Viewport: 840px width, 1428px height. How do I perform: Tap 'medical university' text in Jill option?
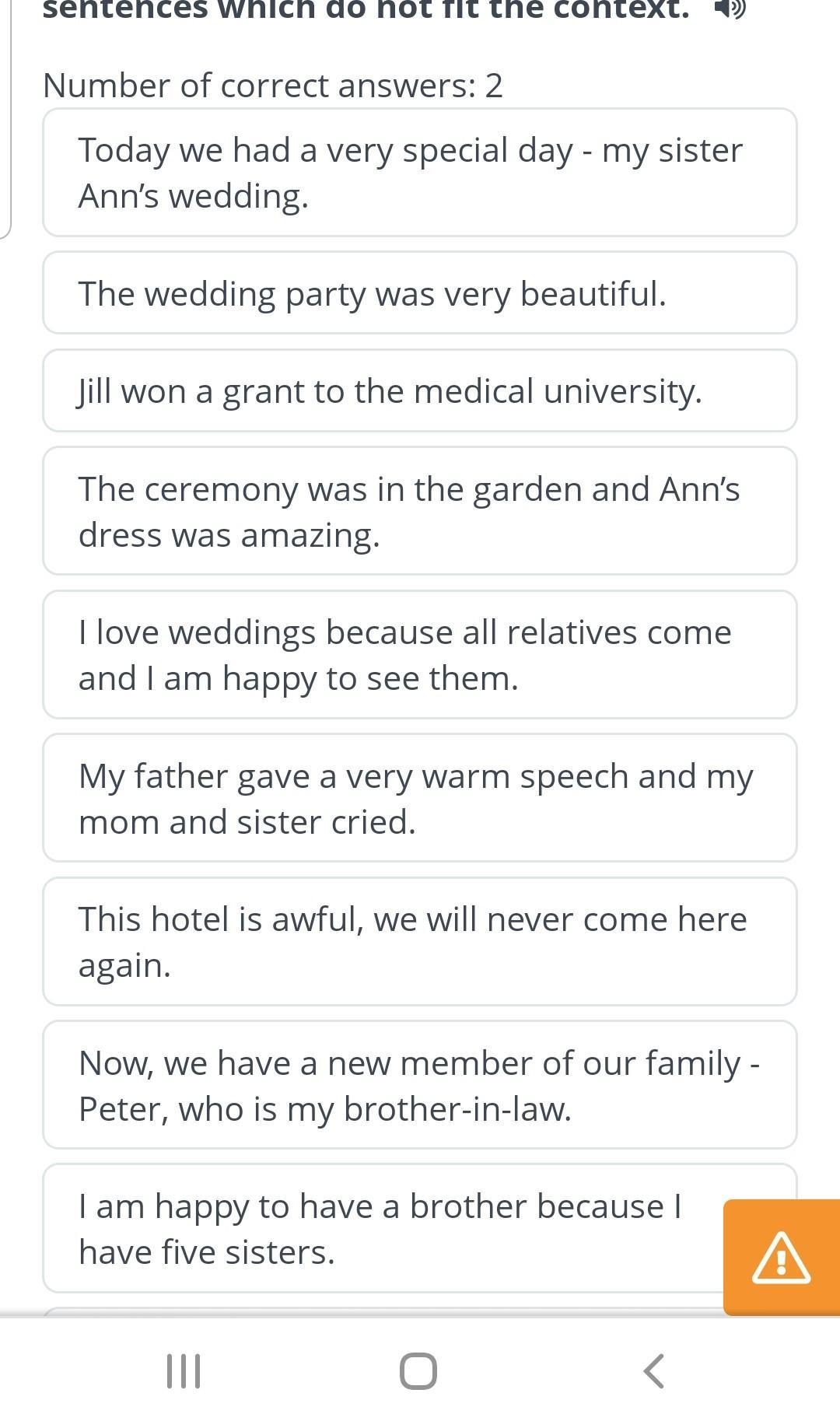[558, 391]
